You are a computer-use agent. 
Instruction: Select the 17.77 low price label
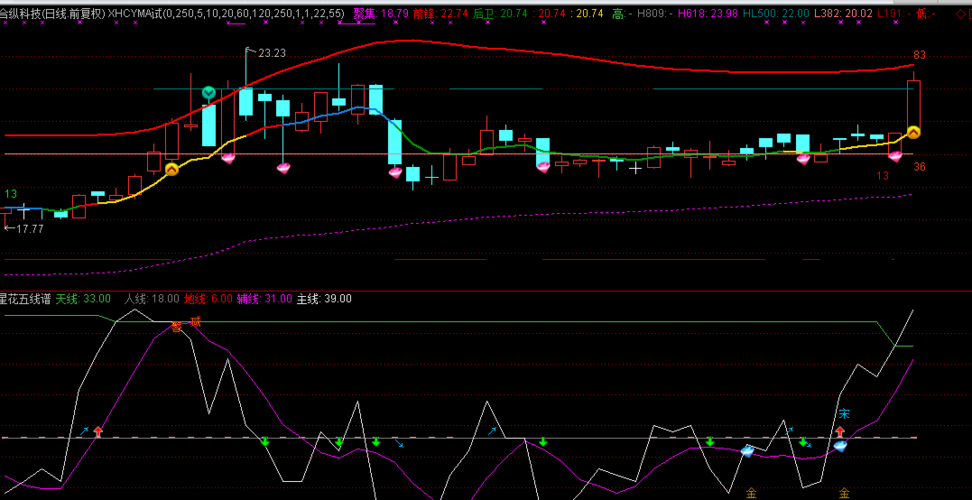(x=29, y=229)
